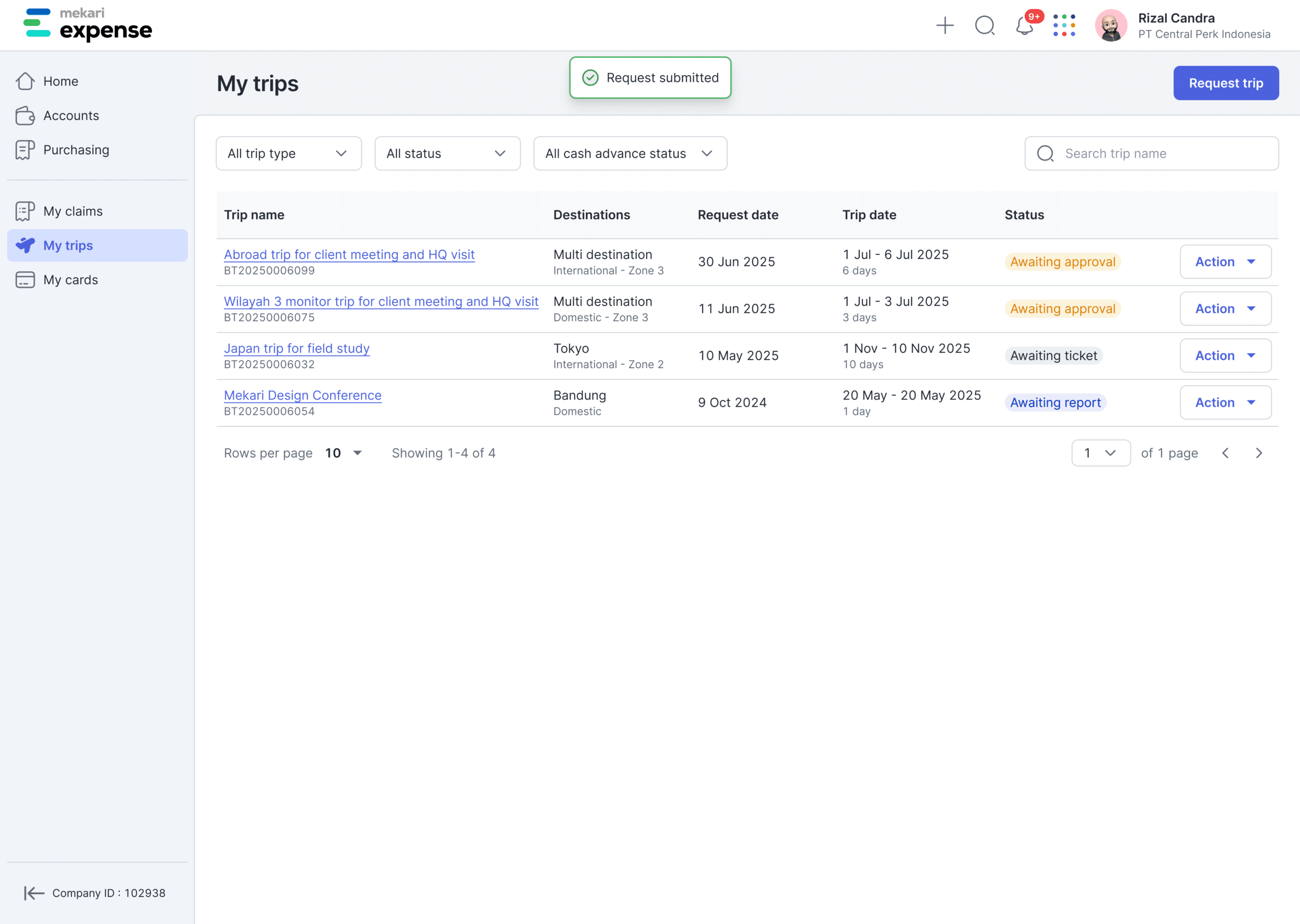1300x924 pixels.
Task: Open the global search magnifier icon
Action: click(984, 25)
